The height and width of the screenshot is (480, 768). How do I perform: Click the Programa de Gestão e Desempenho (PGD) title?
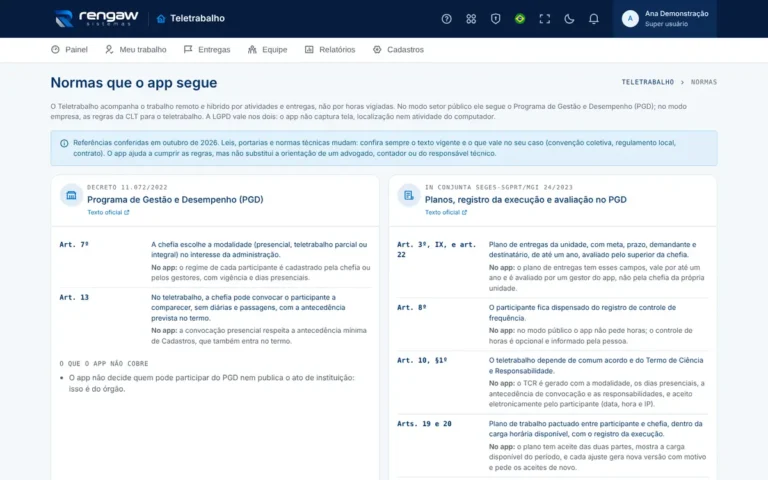tap(175, 199)
